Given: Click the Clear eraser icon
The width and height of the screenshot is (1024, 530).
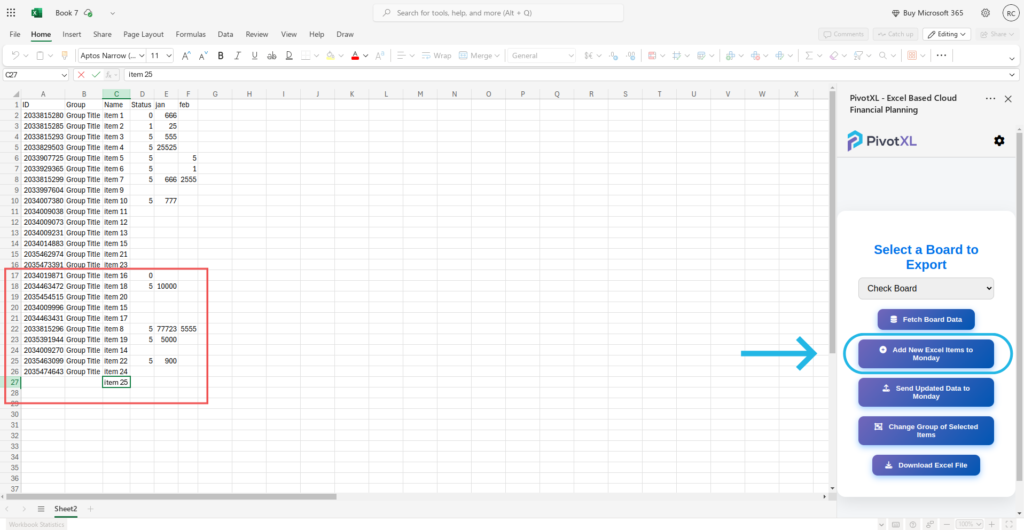Looking at the screenshot, I should (833, 55).
